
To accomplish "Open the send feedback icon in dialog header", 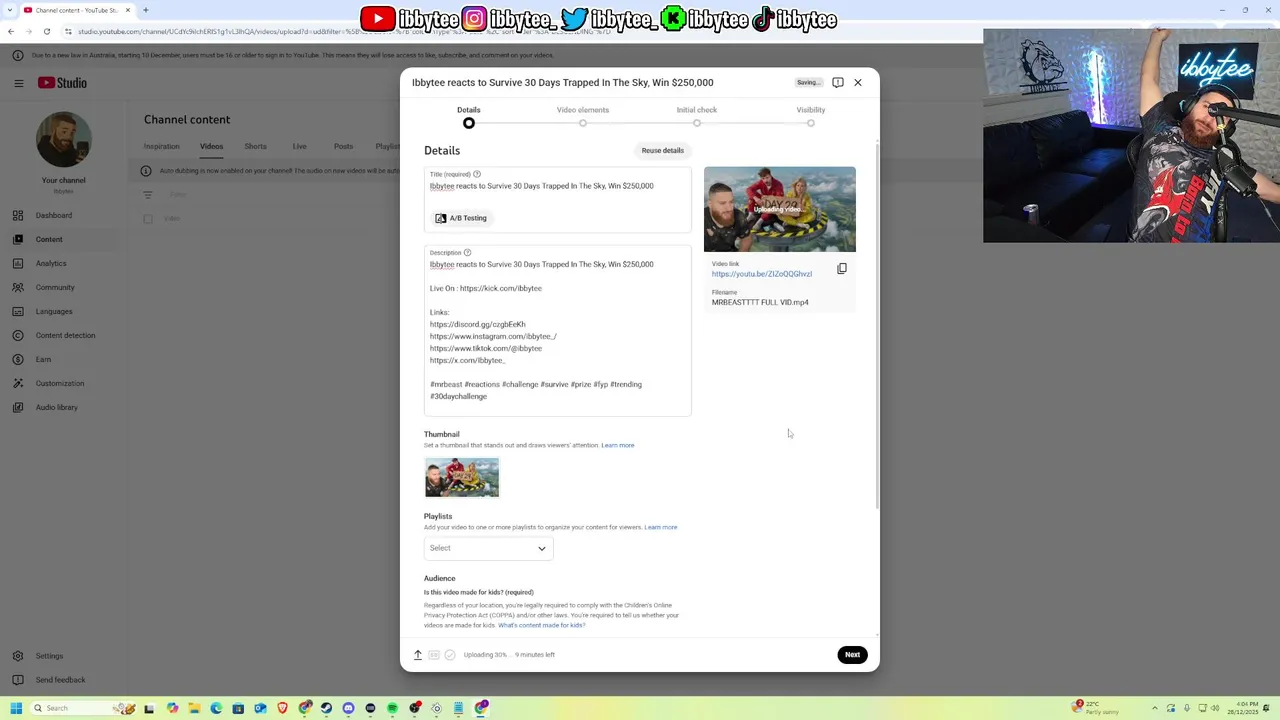I will pyautogui.click(x=838, y=82).
